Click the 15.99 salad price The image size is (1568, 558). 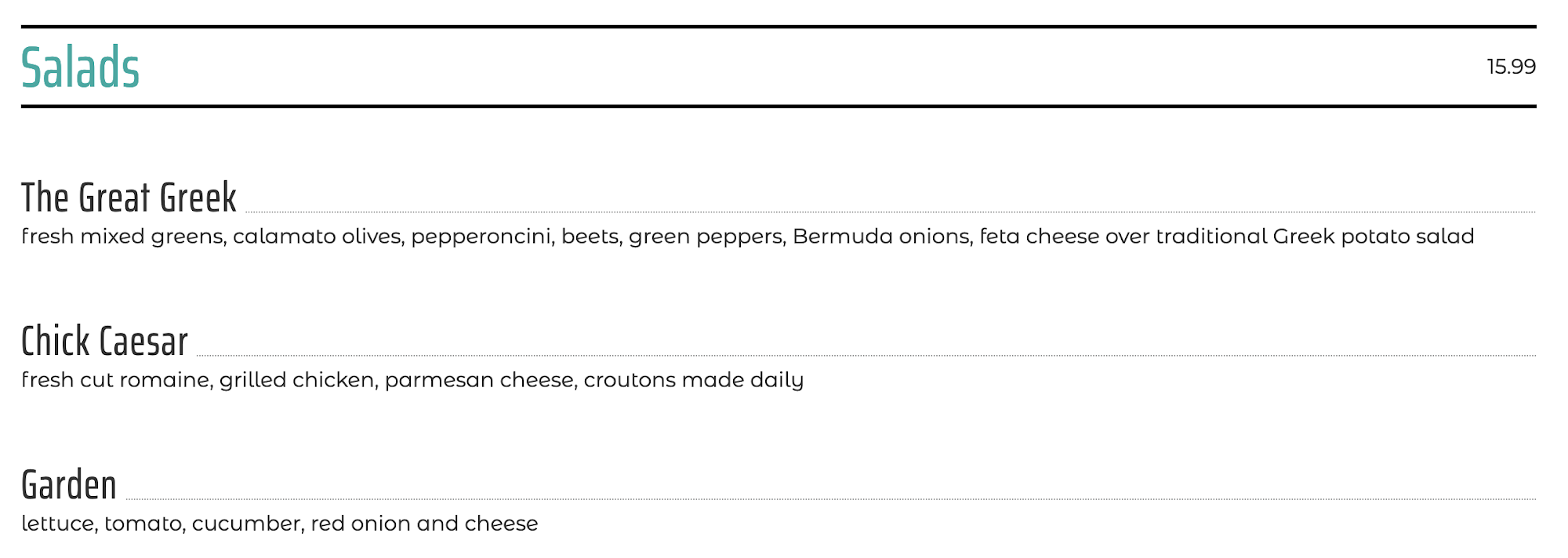tap(1511, 67)
